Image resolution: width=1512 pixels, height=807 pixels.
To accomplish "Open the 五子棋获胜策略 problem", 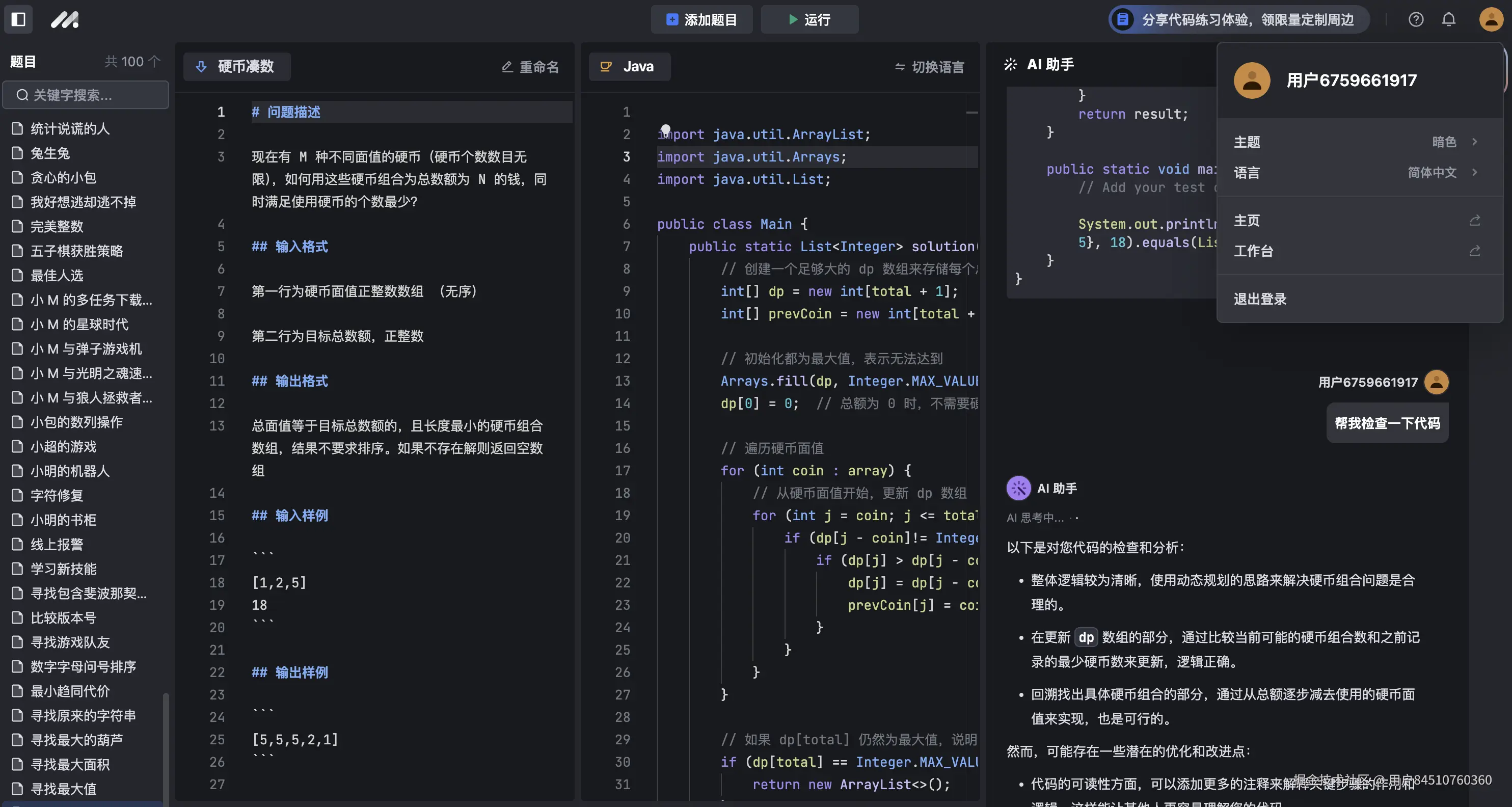I will pos(76,251).
